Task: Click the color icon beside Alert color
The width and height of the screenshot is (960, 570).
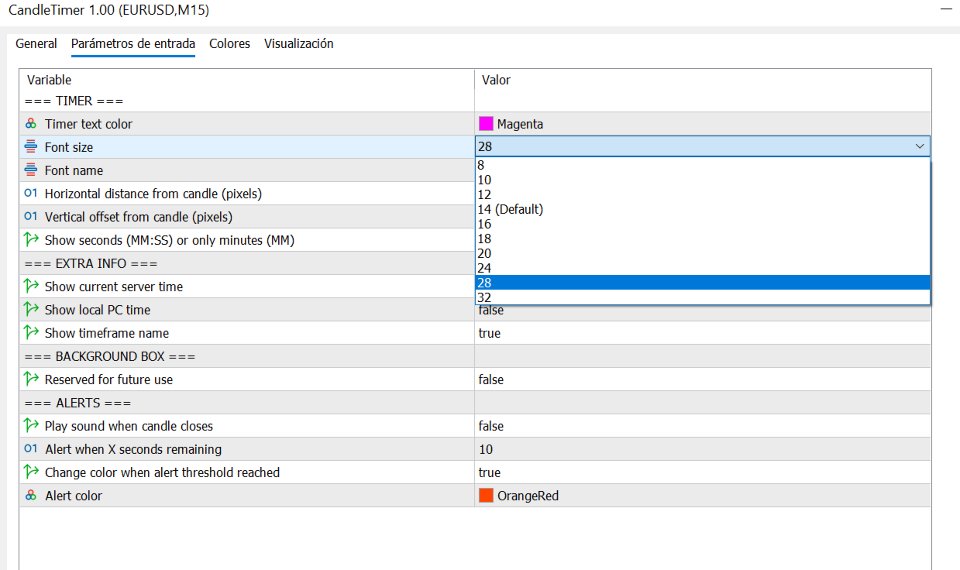Action: point(31,495)
